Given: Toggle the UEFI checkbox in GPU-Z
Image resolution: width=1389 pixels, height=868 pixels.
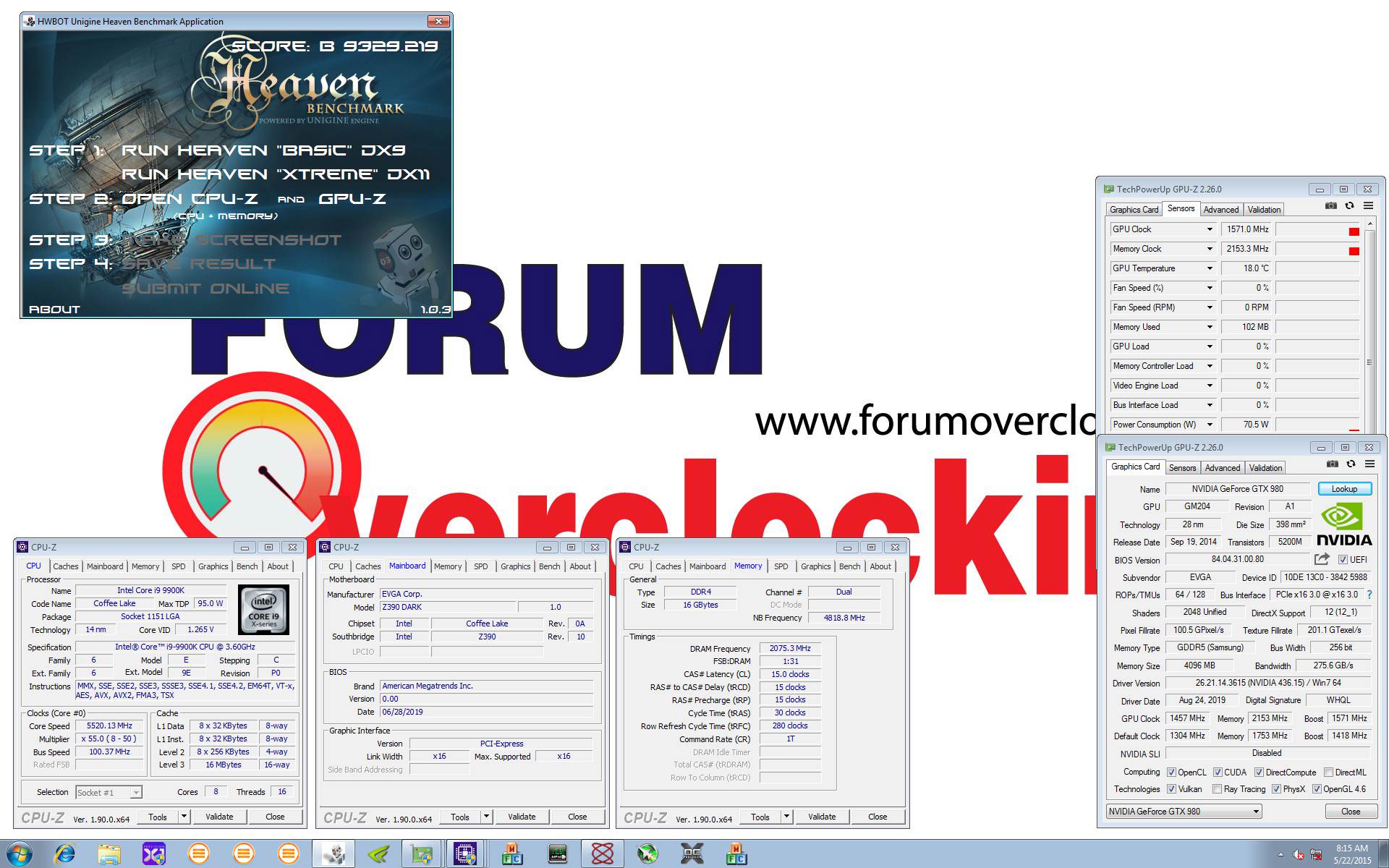Looking at the screenshot, I should coord(1343,559).
